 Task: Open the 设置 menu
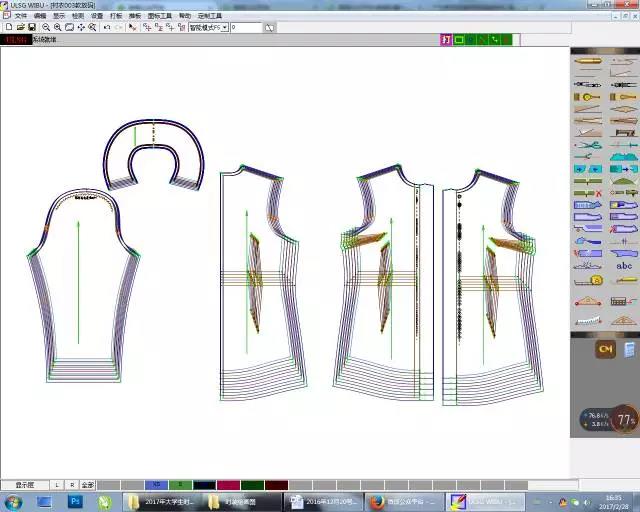point(97,16)
